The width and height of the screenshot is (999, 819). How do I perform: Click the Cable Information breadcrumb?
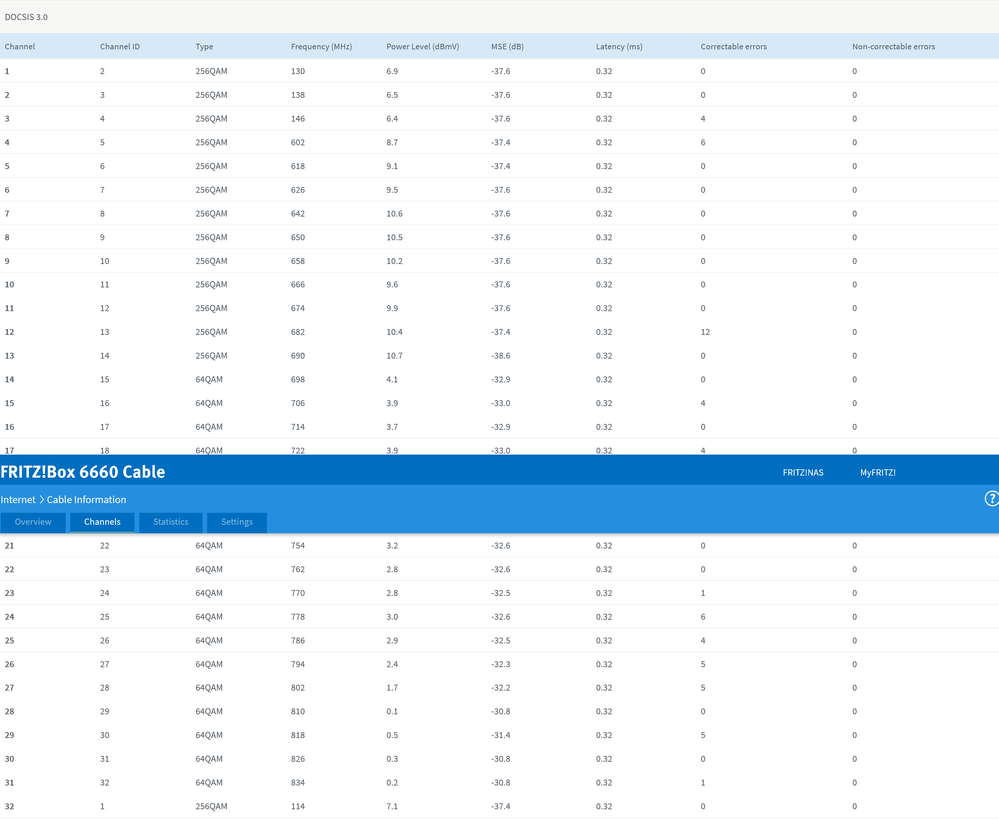(86, 500)
